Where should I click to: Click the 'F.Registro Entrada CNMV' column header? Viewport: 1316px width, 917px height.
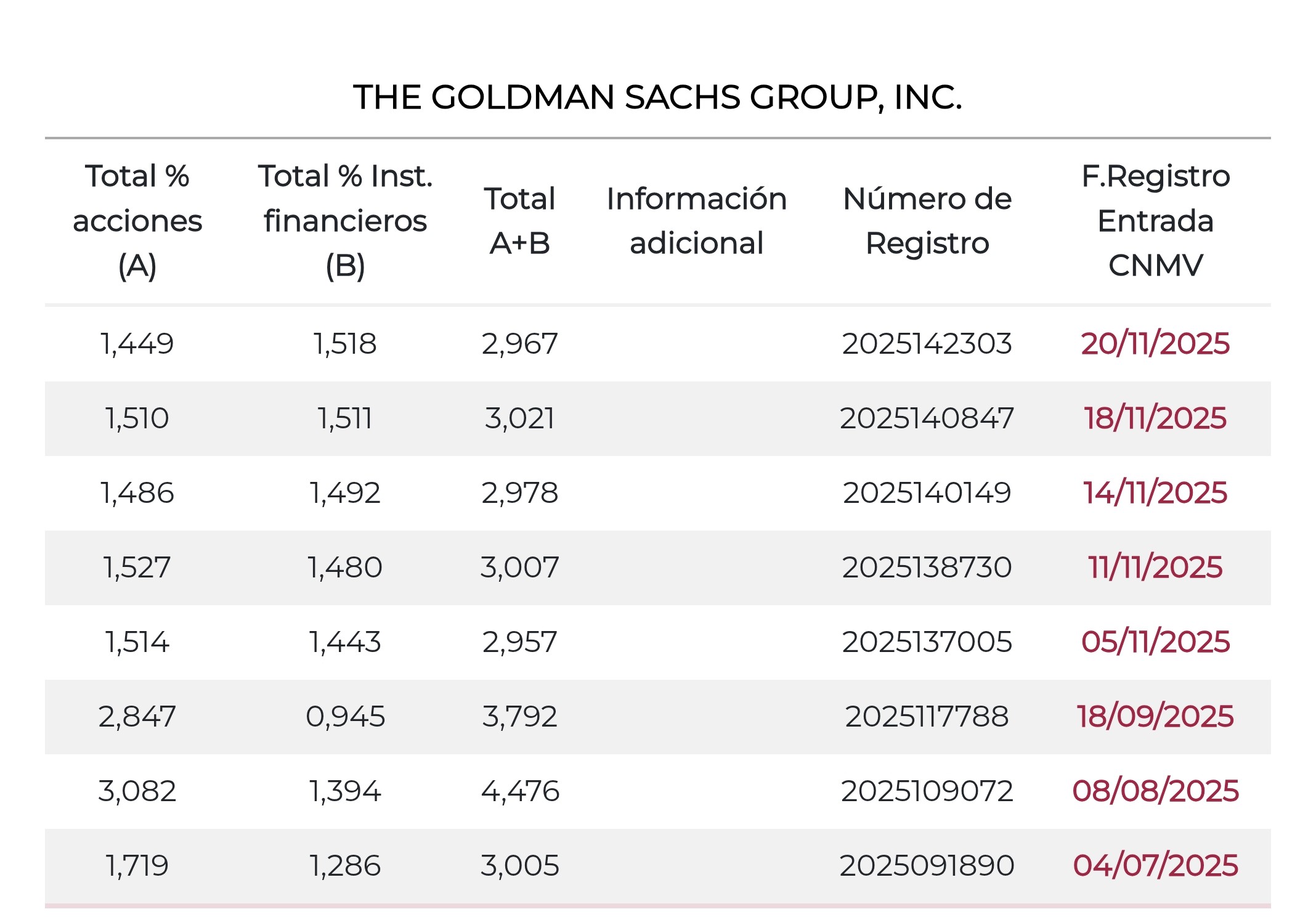coord(1155,221)
